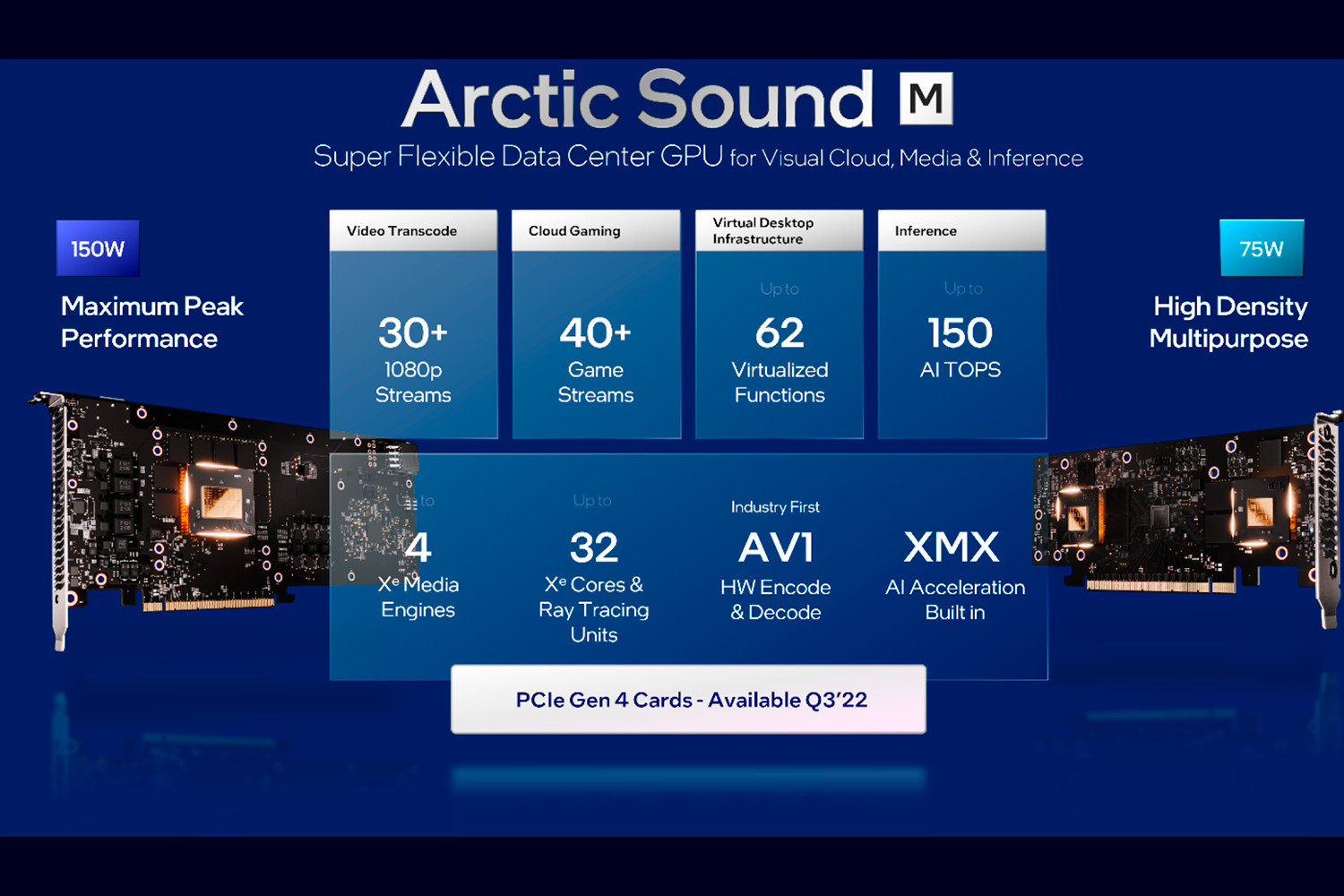The image size is (1344, 896).
Task: Click the '32' cores value
Action: (x=594, y=547)
